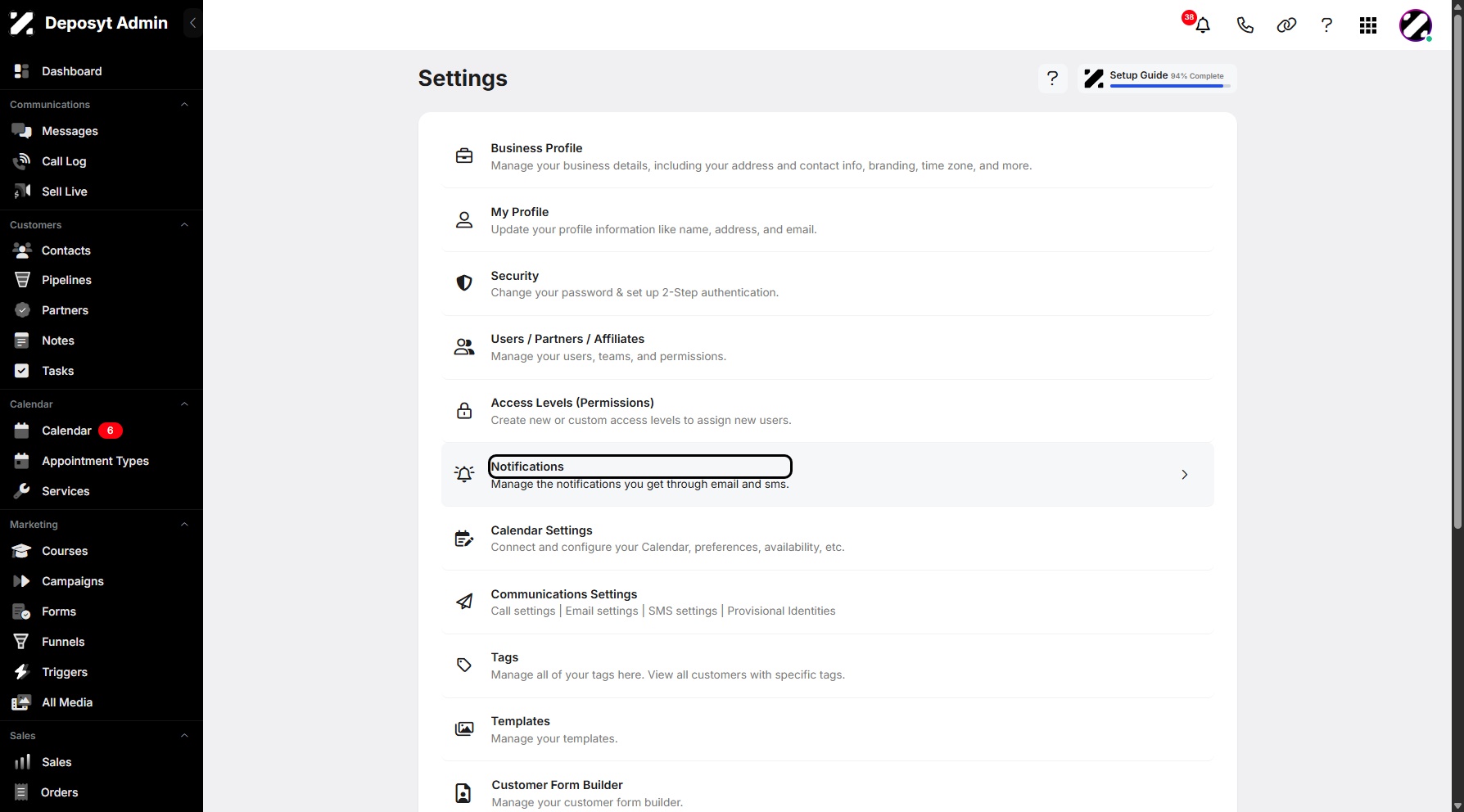The image size is (1464, 812).
Task: Open the user avatar menu
Action: click(x=1416, y=25)
